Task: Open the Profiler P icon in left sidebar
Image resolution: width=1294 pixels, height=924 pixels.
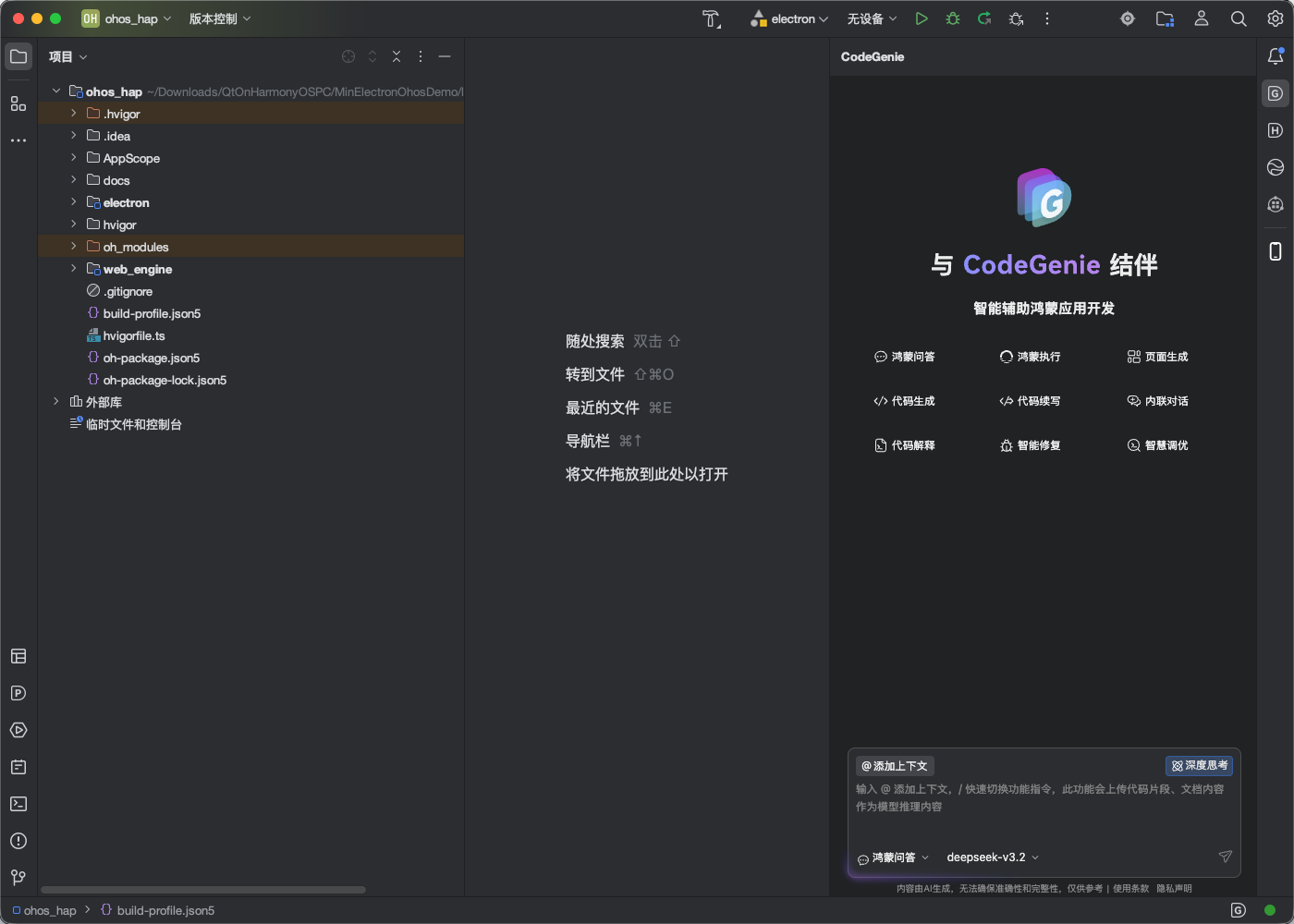Action: [x=18, y=693]
